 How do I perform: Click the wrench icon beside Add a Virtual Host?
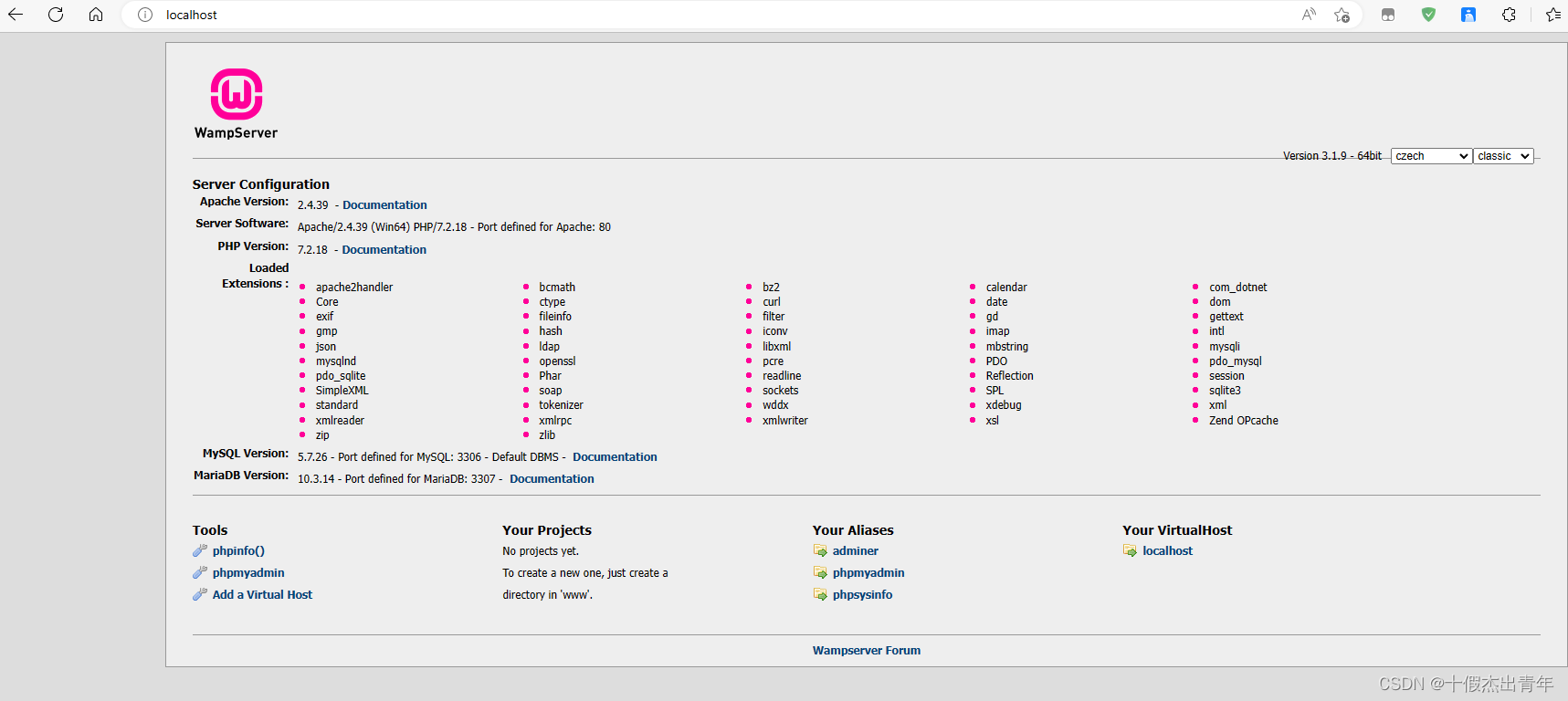(x=200, y=594)
